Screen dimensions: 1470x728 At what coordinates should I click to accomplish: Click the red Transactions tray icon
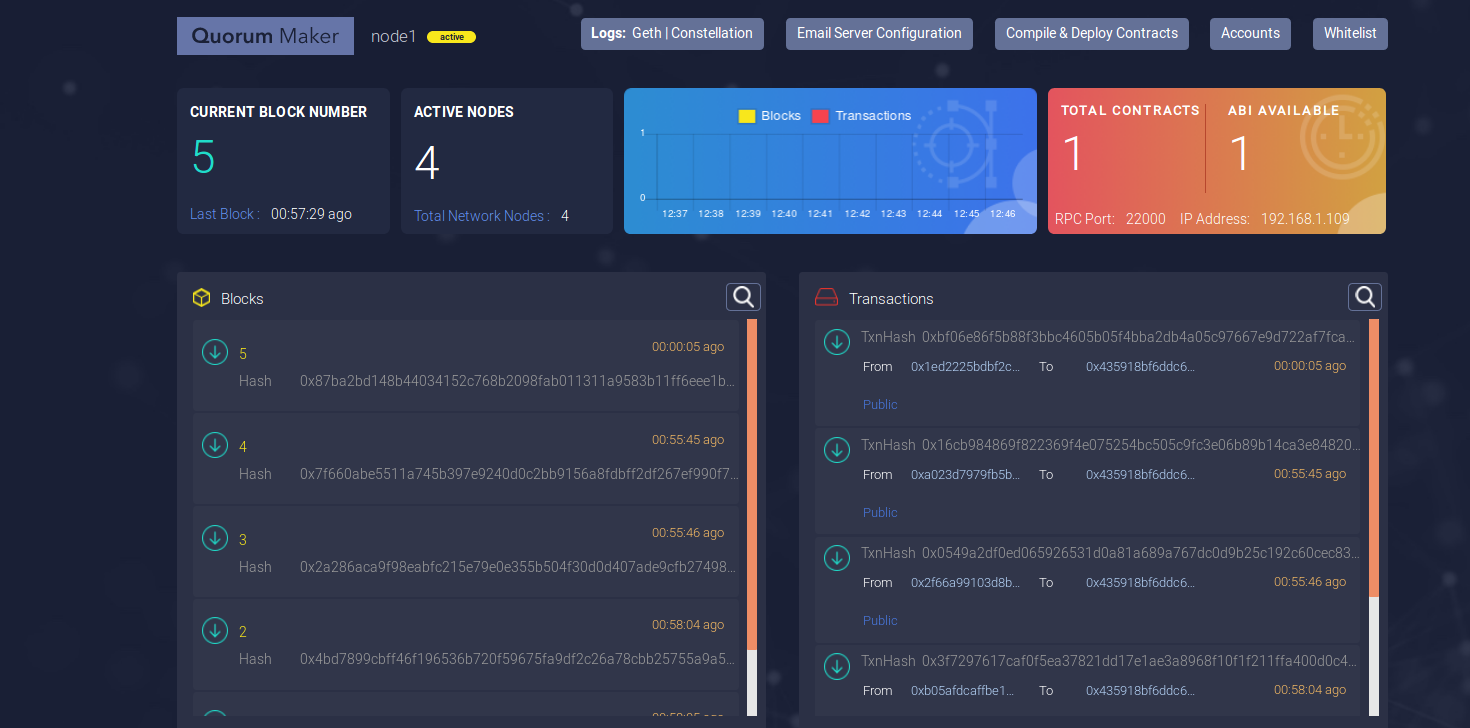point(826,298)
